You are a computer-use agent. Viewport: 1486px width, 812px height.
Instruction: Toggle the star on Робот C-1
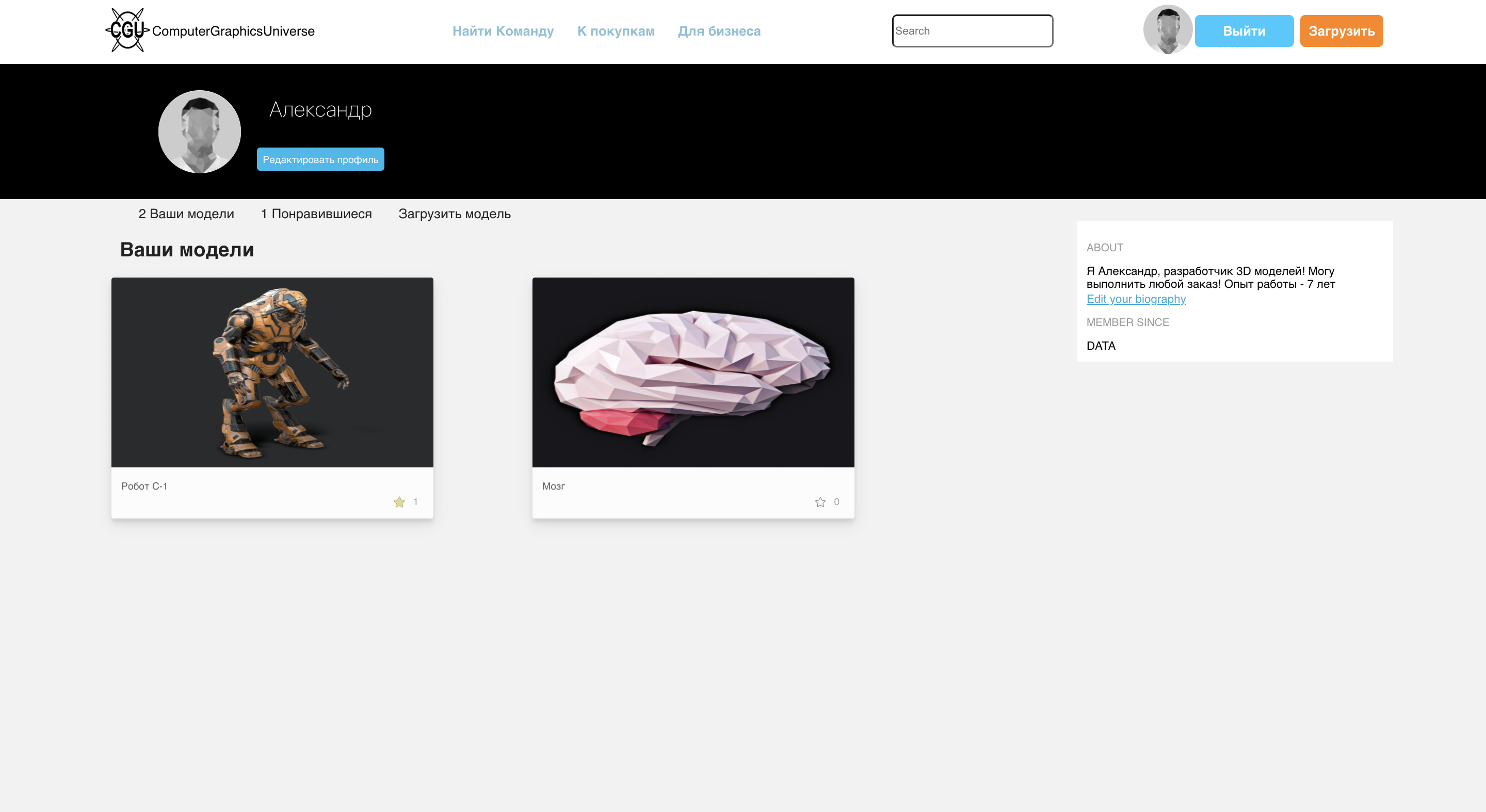(x=399, y=502)
